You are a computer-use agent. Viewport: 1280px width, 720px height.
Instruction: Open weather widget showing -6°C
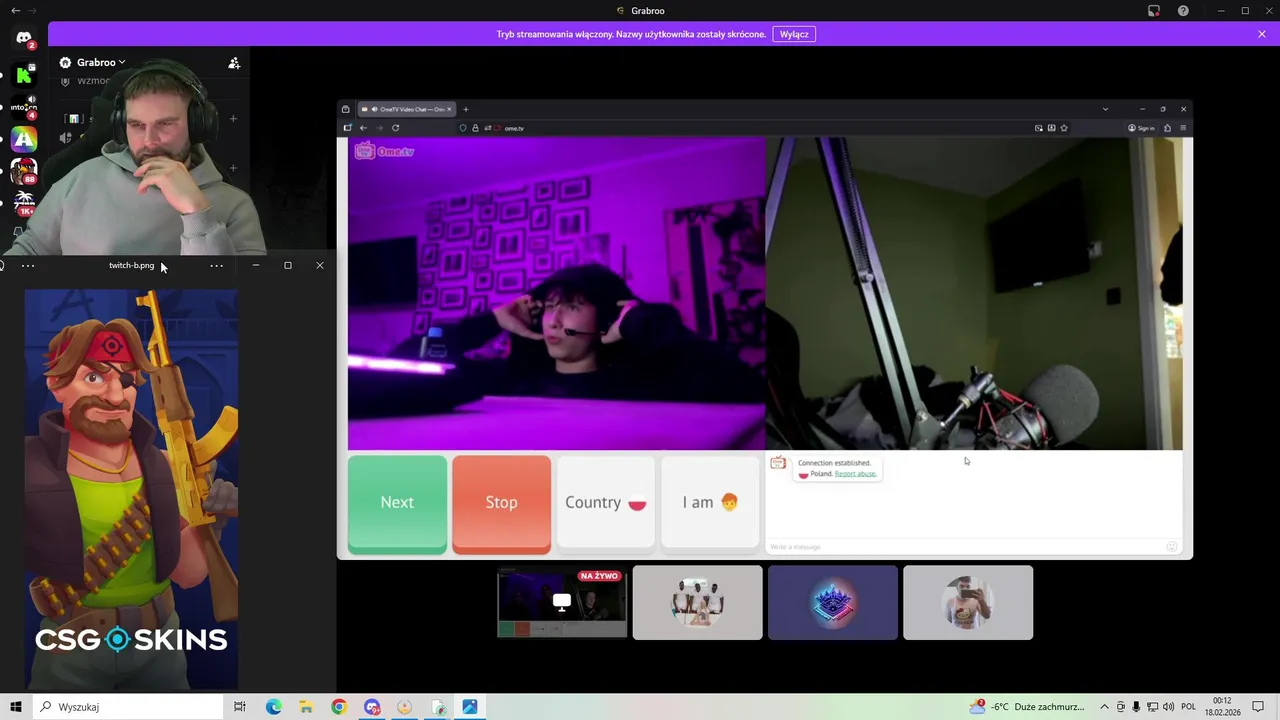point(1027,707)
